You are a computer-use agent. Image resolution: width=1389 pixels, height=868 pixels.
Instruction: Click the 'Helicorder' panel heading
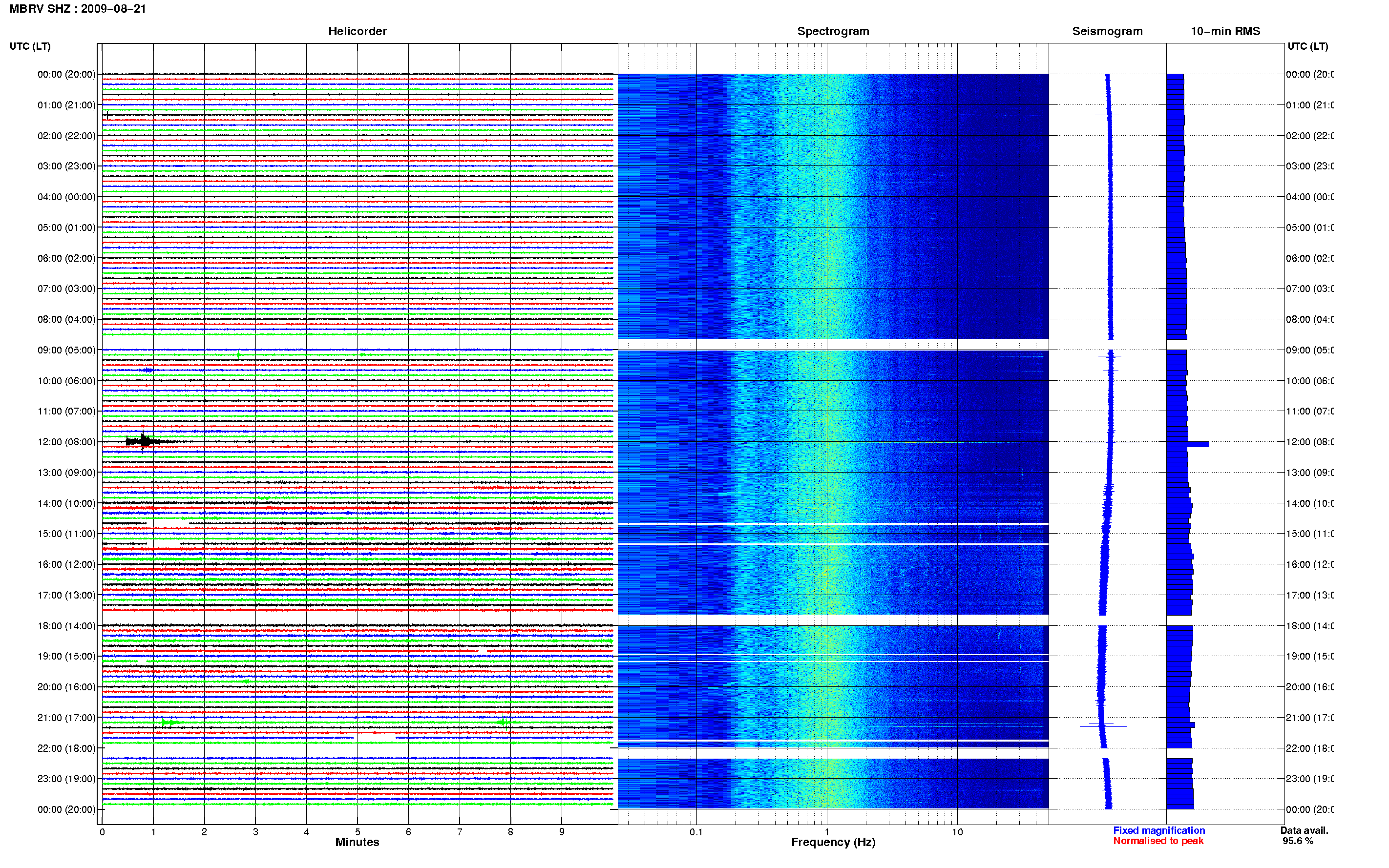tap(357, 31)
